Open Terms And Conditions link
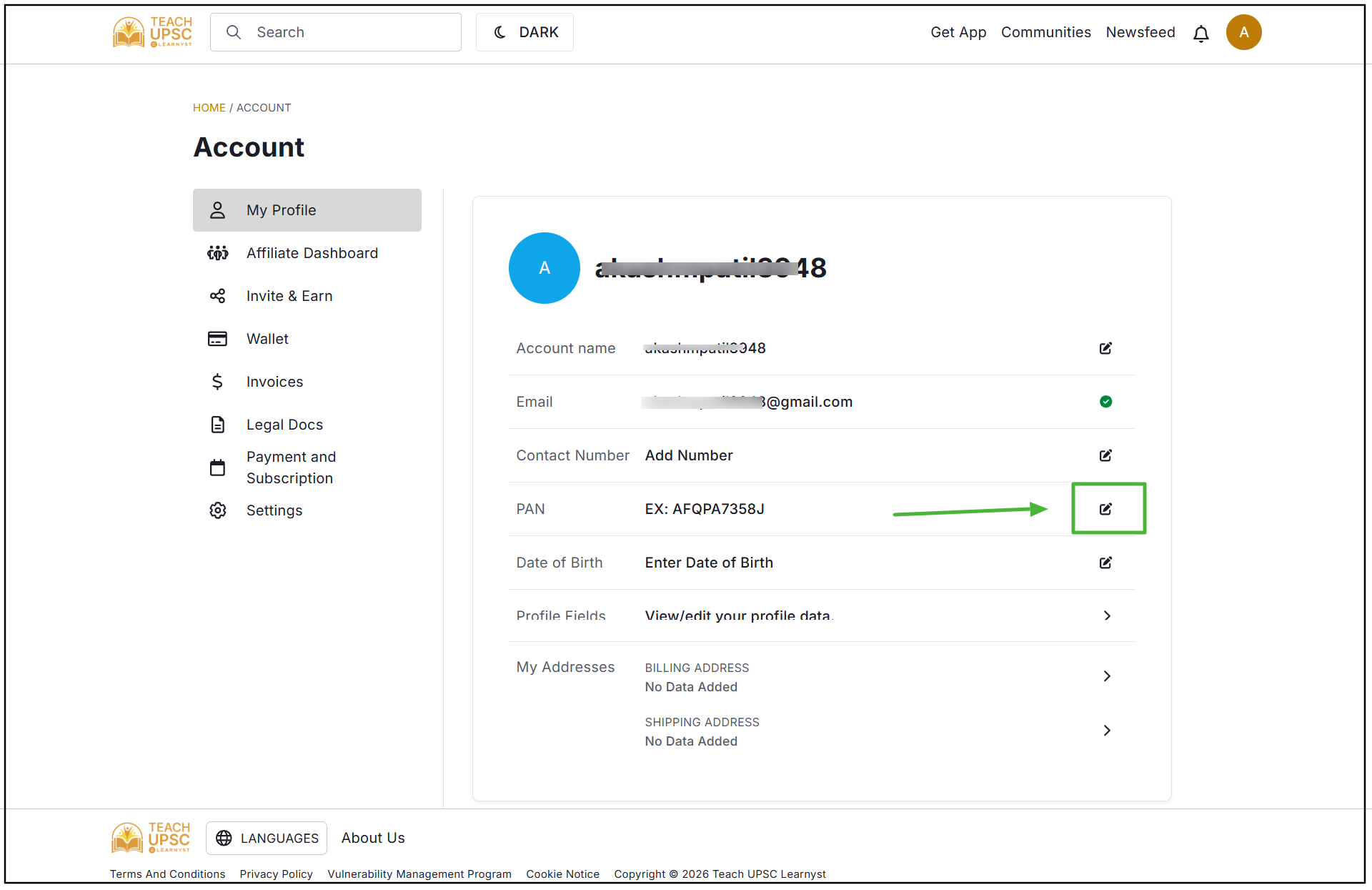Screen dimensions: 1372x890 pos(167,874)
